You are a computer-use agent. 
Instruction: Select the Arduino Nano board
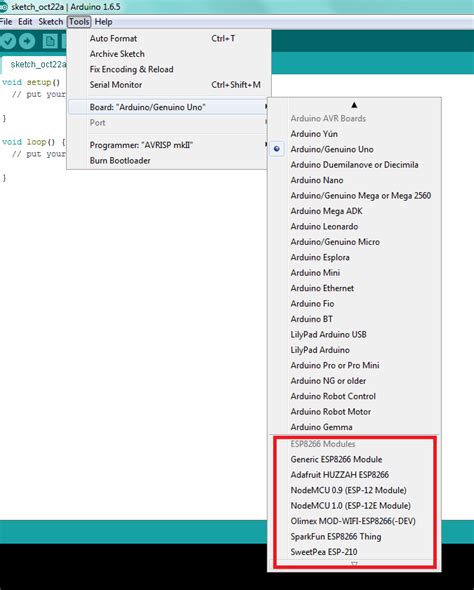[355, 180]
